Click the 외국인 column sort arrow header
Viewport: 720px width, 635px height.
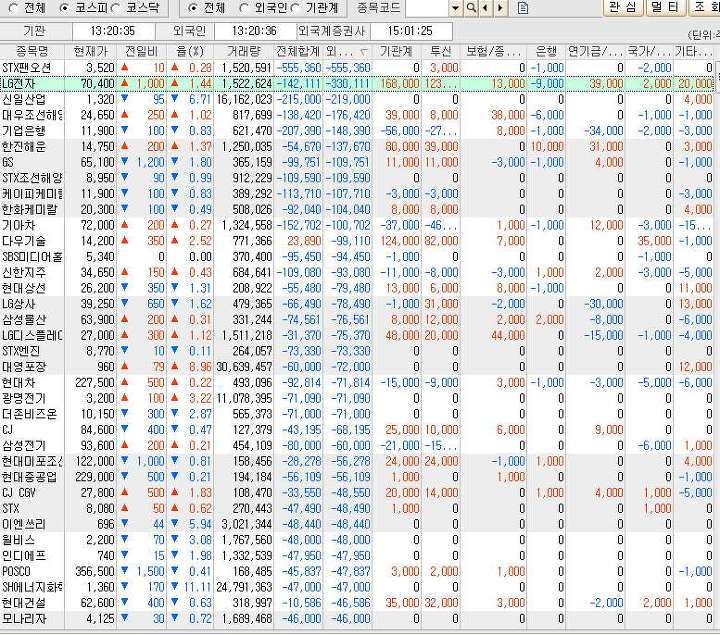[348, 51]
